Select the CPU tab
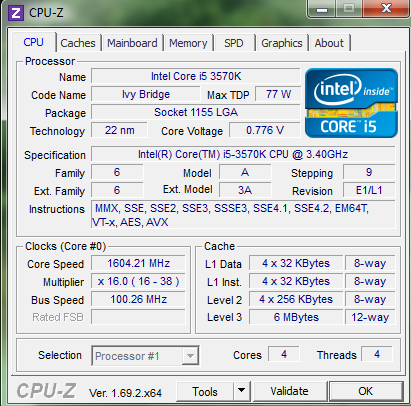This screenshot has height=406, width=411. (x=33, y=42)
